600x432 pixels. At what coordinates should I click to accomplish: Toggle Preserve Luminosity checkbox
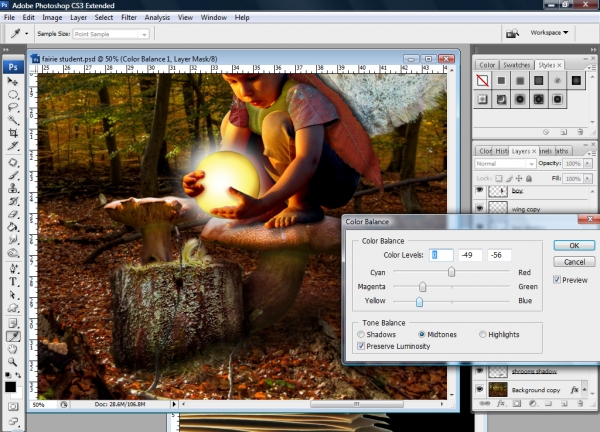(x=360, y=346)
